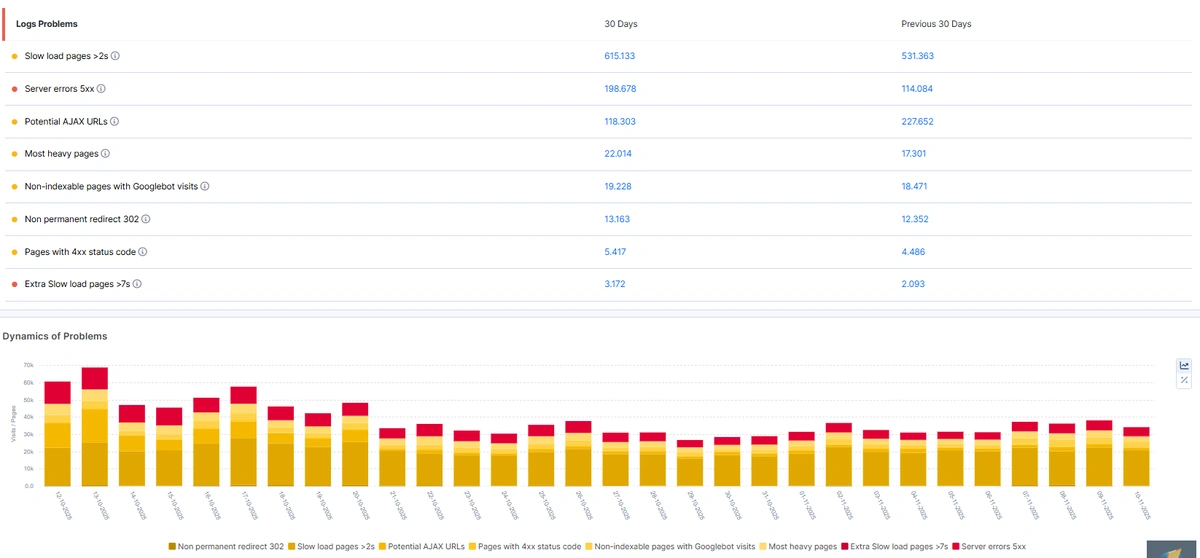Open info icon for Pages with 4xx status code
The width and height of the screenshot is (1200, 558).
tap(143, 252)
